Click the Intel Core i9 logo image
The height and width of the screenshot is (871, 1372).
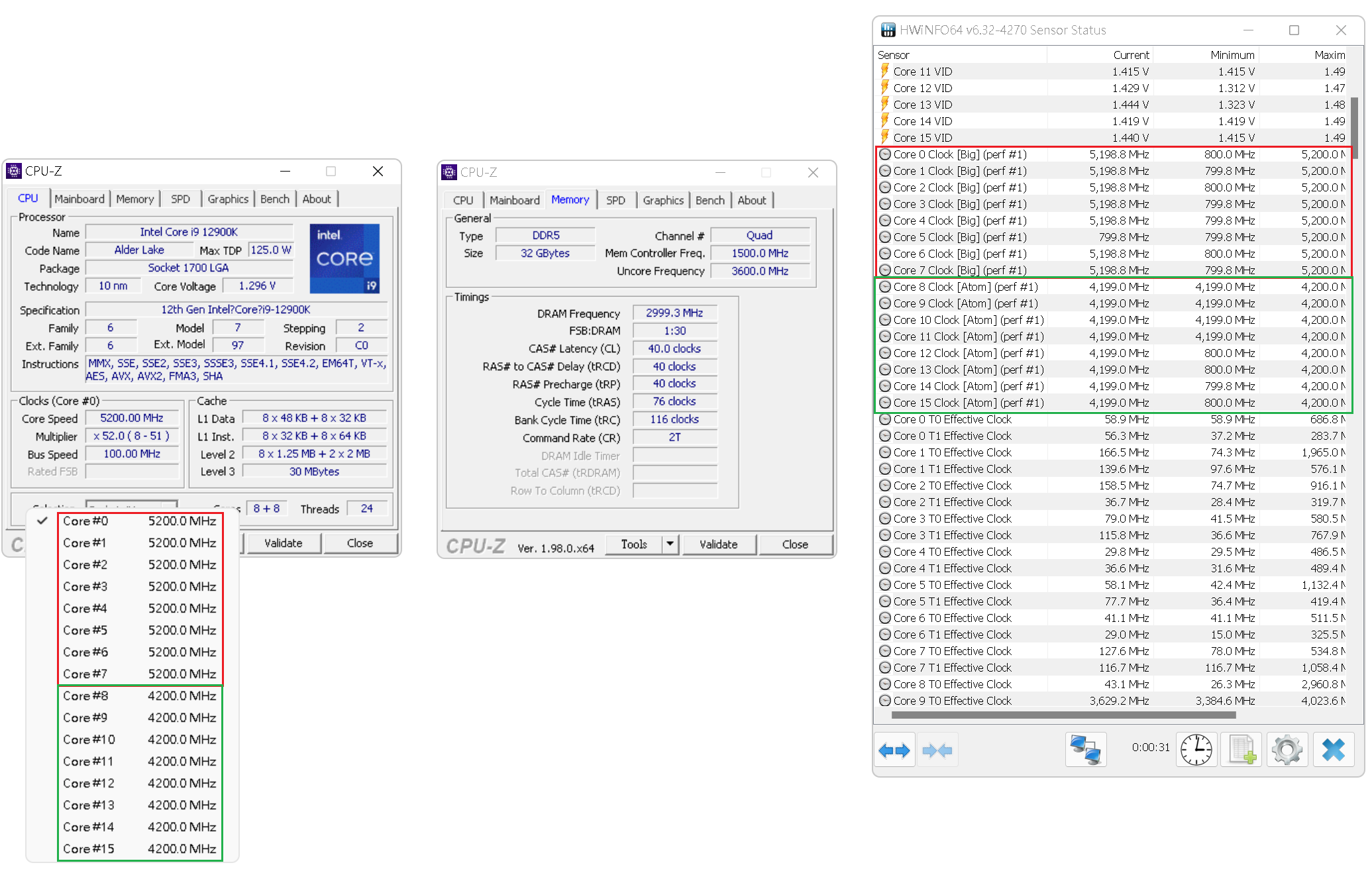point(344,258)
